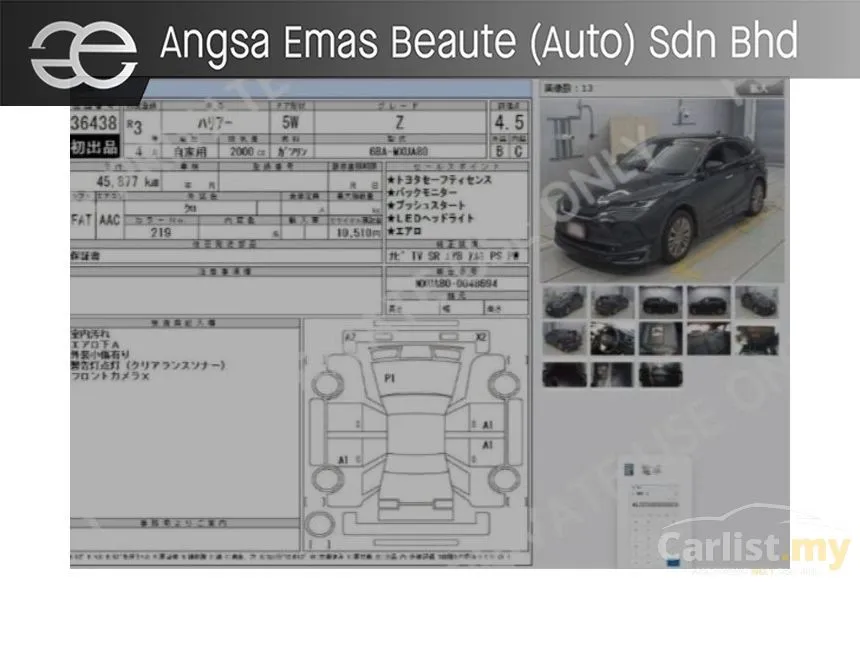Click mileage '45,877 km'
Image resolution: width=860 pixels, height=645 pixels.
127,182
